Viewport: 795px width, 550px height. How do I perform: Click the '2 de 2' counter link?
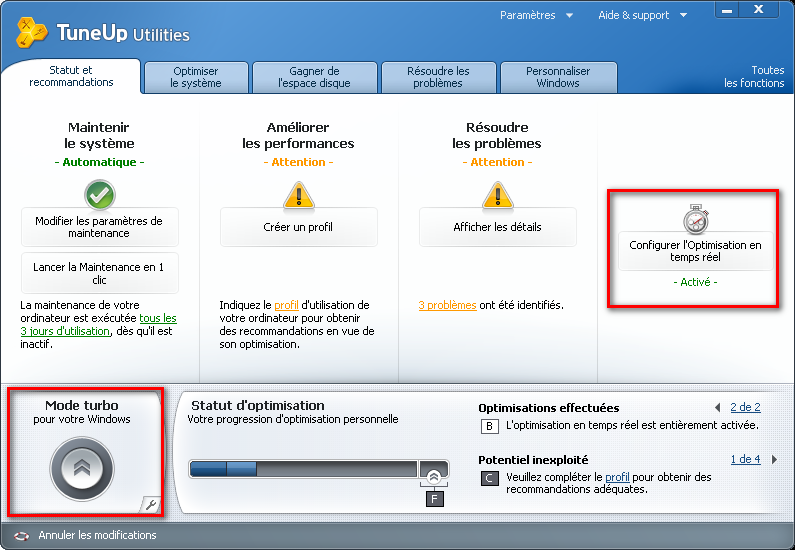tap(745, 407)
